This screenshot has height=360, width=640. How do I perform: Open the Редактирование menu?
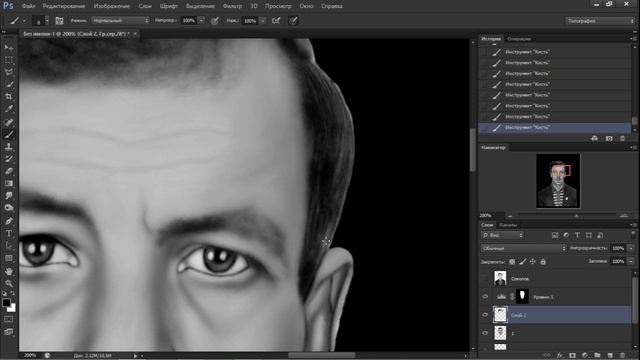tap(64, 6)
